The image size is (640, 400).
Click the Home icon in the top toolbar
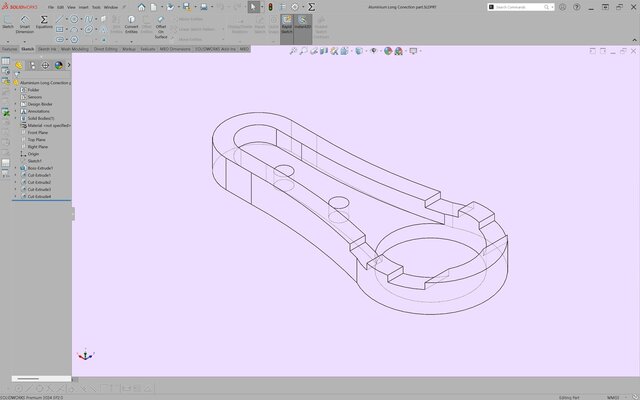click(x=141, y=7)
